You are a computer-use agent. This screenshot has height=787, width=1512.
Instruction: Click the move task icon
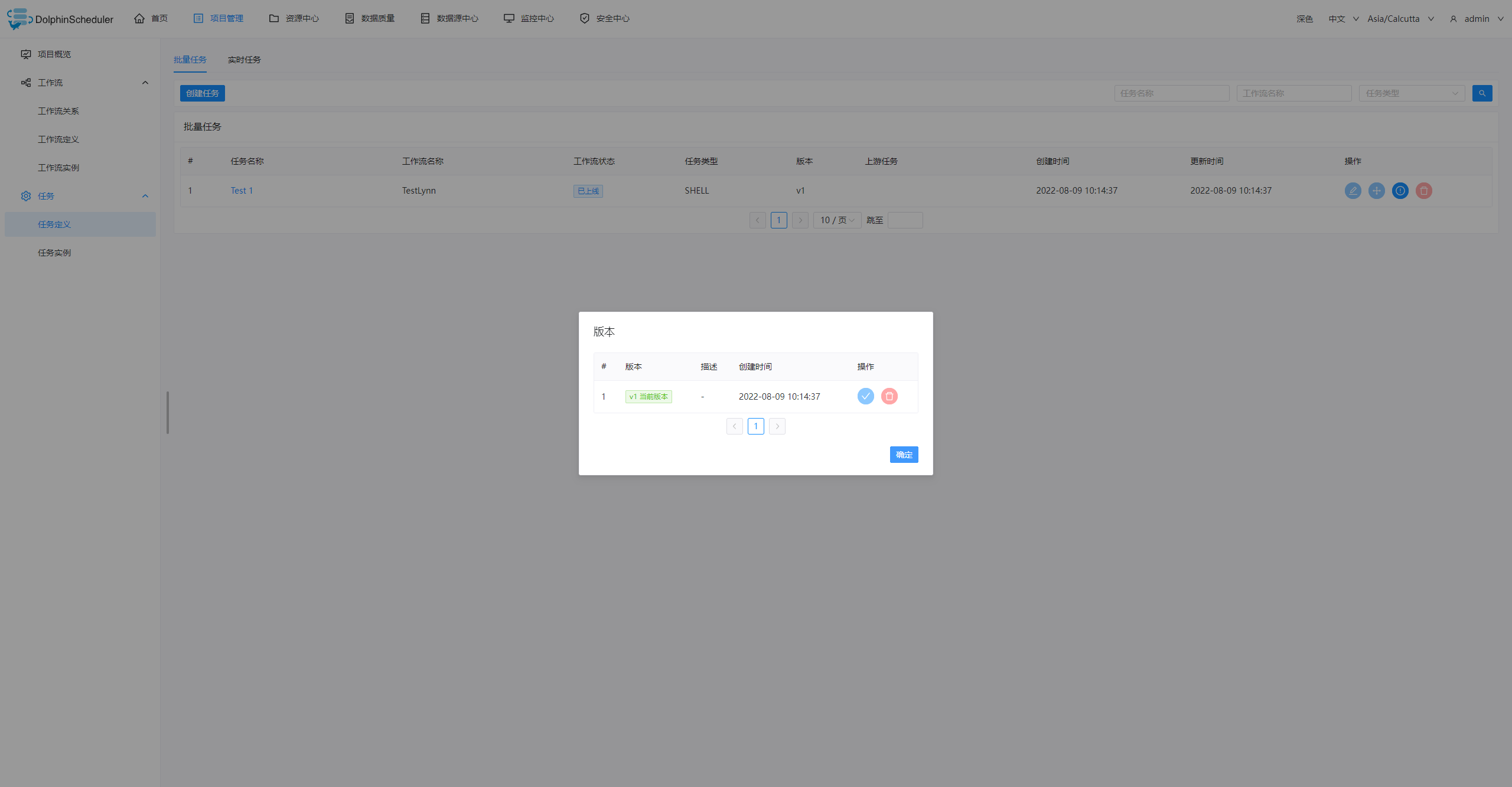(x=1376, y=191)
